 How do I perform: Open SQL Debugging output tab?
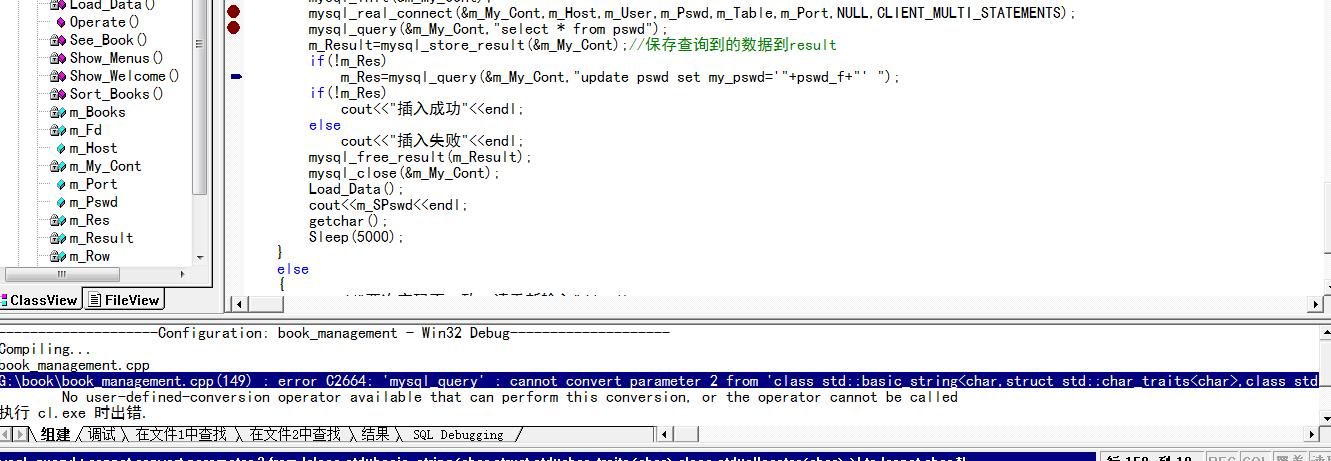[458, 434]
